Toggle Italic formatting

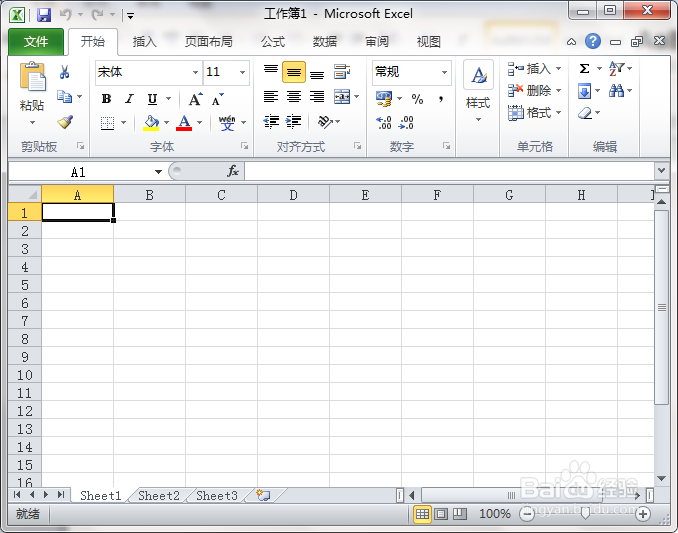pos(129,99)
